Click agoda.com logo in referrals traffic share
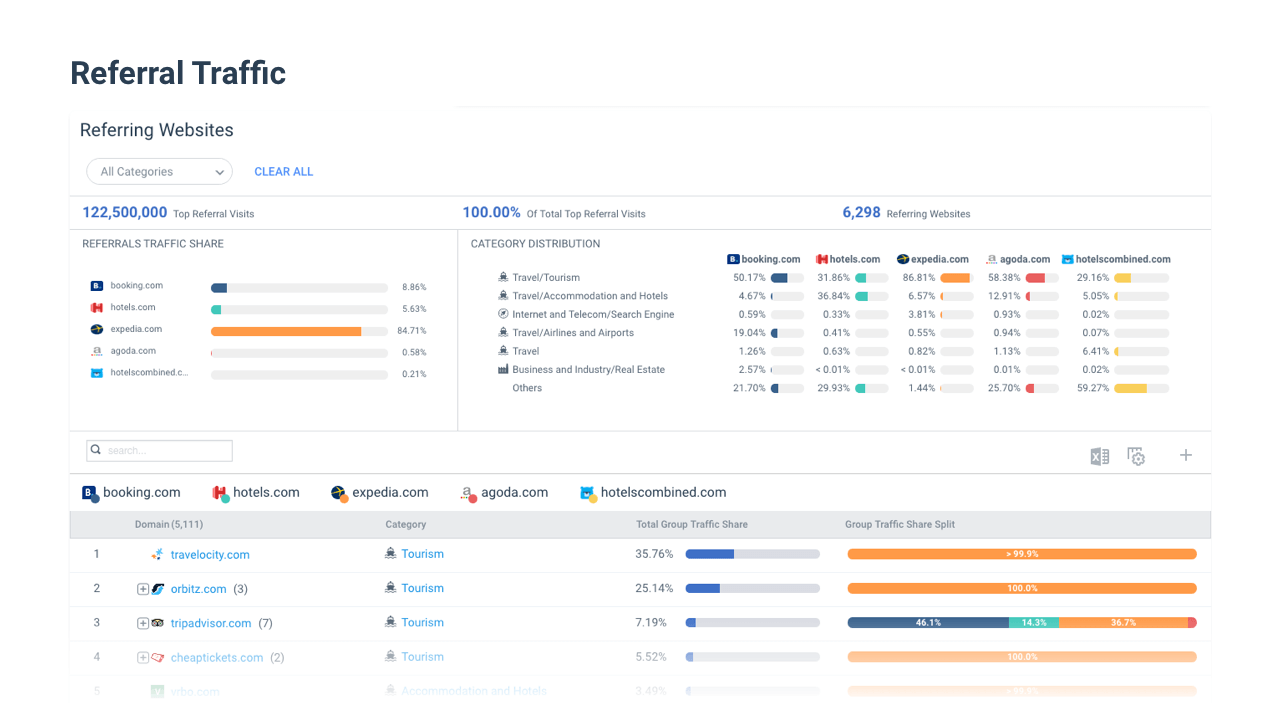Screen dimensions: 1280x718 [97, 351]
